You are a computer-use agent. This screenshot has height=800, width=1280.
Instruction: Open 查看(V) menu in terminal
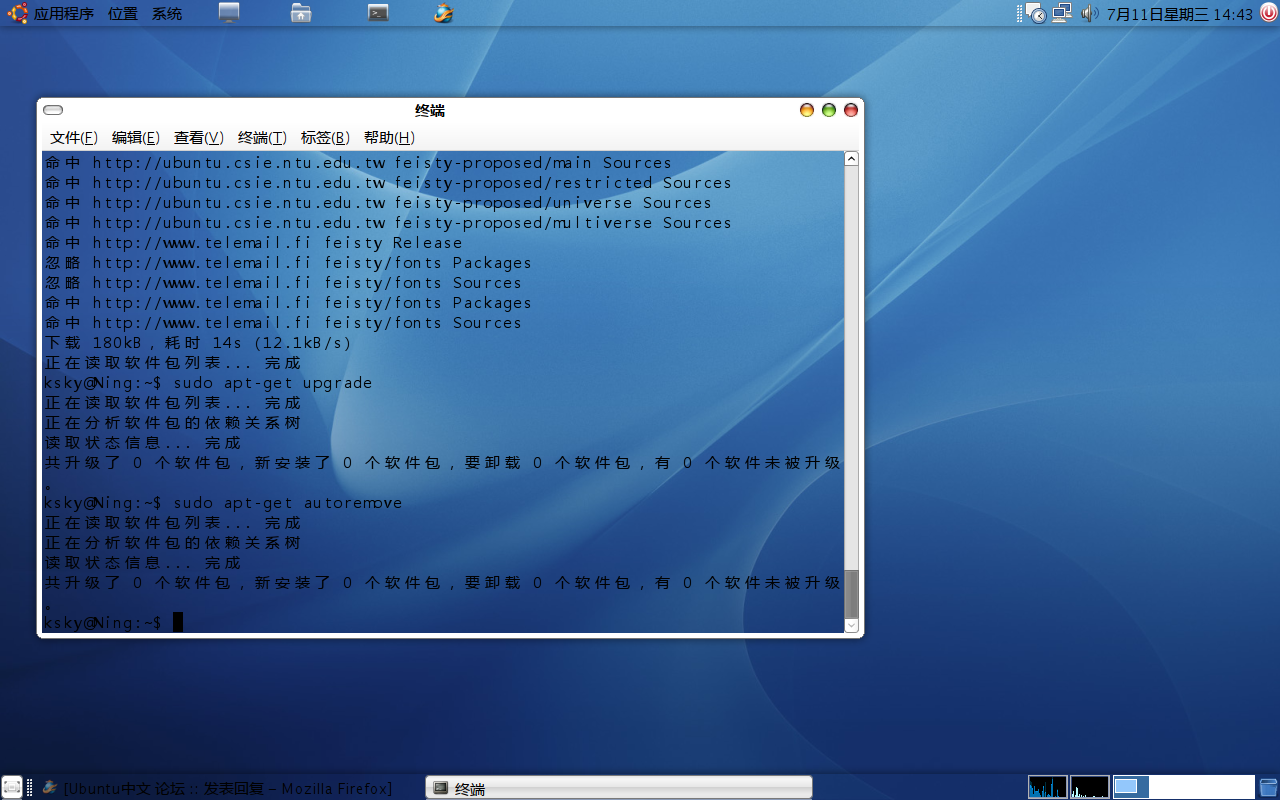click(x=198, y=138)
